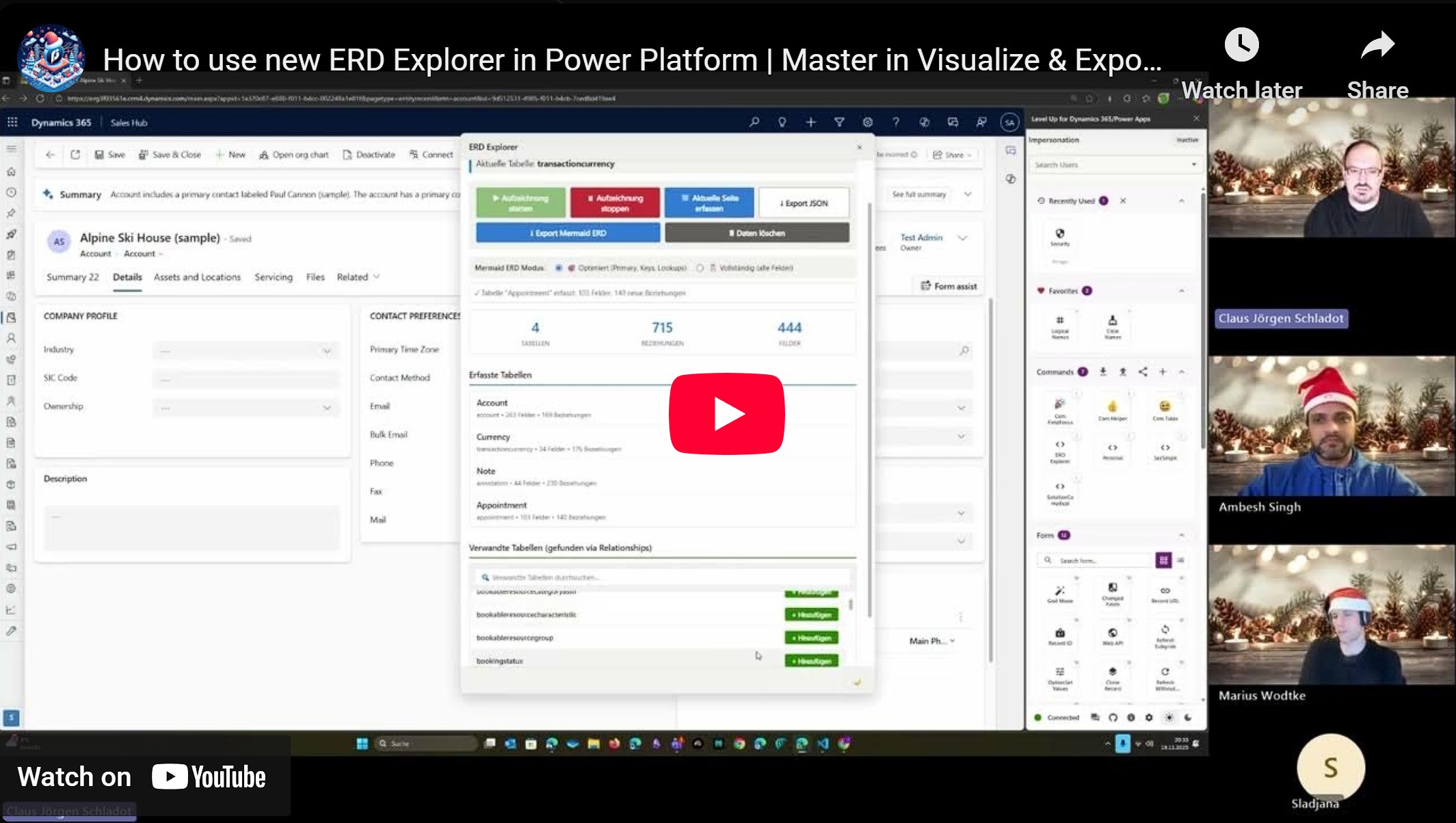
Task: Open the Assets and Locations tab
Action: [x=197, y=277]
